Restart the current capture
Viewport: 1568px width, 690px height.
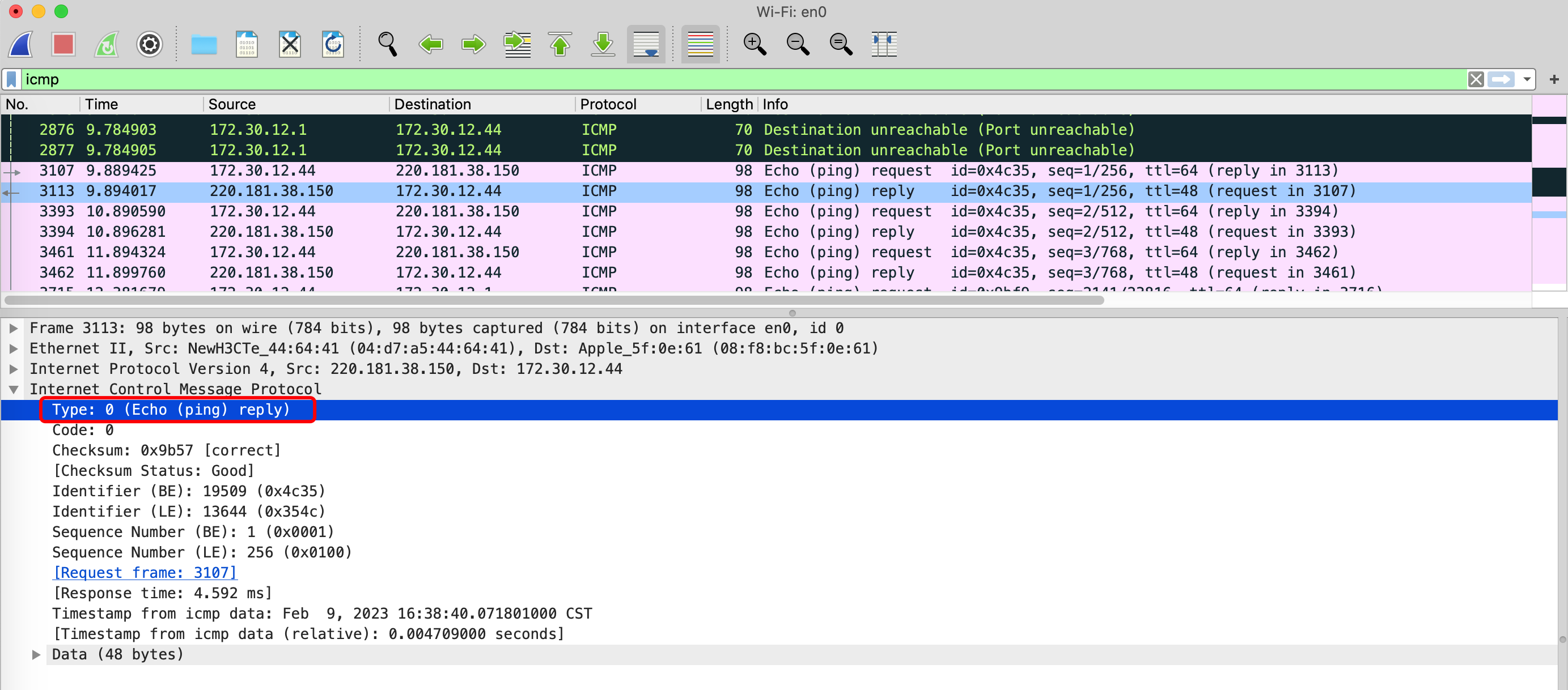pos(107,44)
